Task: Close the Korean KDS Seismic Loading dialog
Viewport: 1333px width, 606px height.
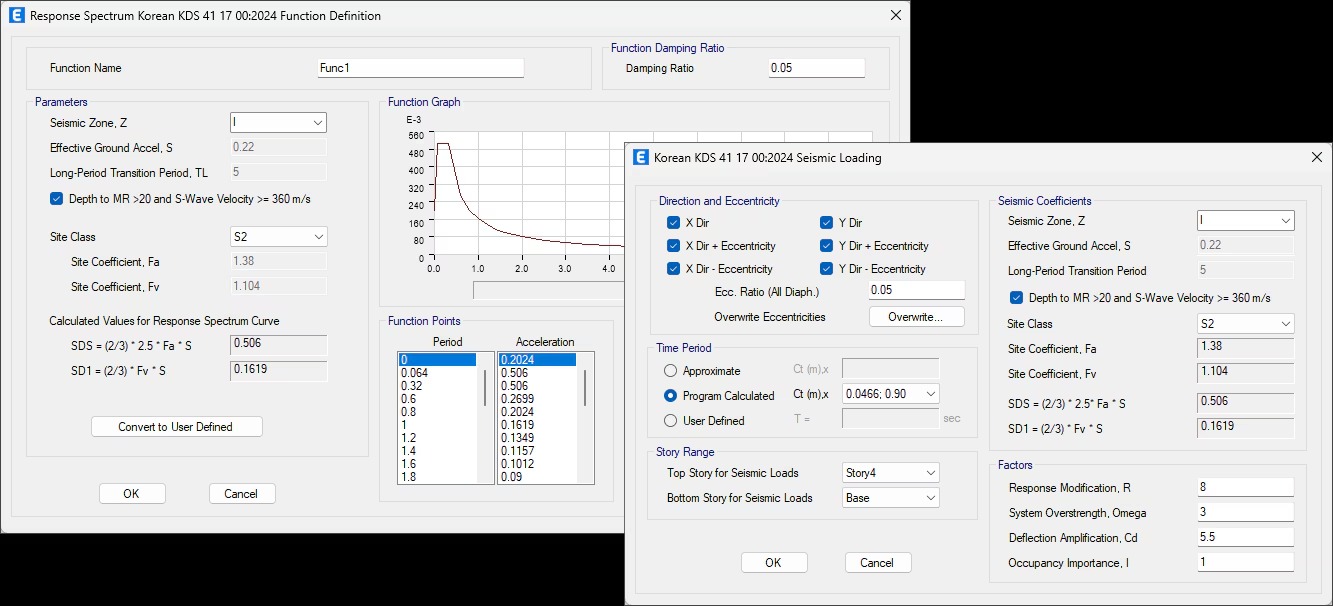Action: coord(1315,157)
